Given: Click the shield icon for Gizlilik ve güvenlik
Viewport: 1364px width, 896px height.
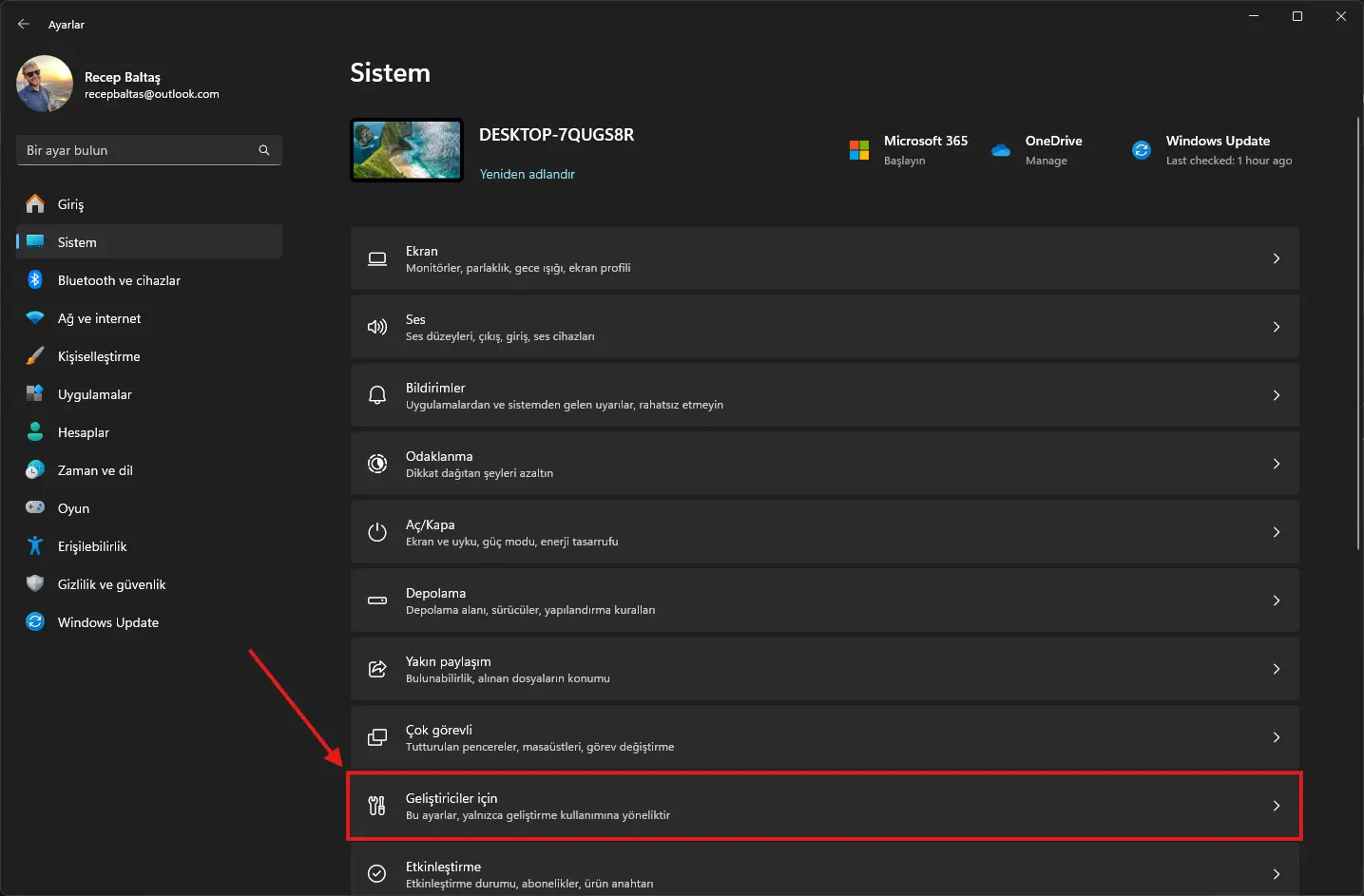Looking at the screenshot, I should [x=35, y=583].
